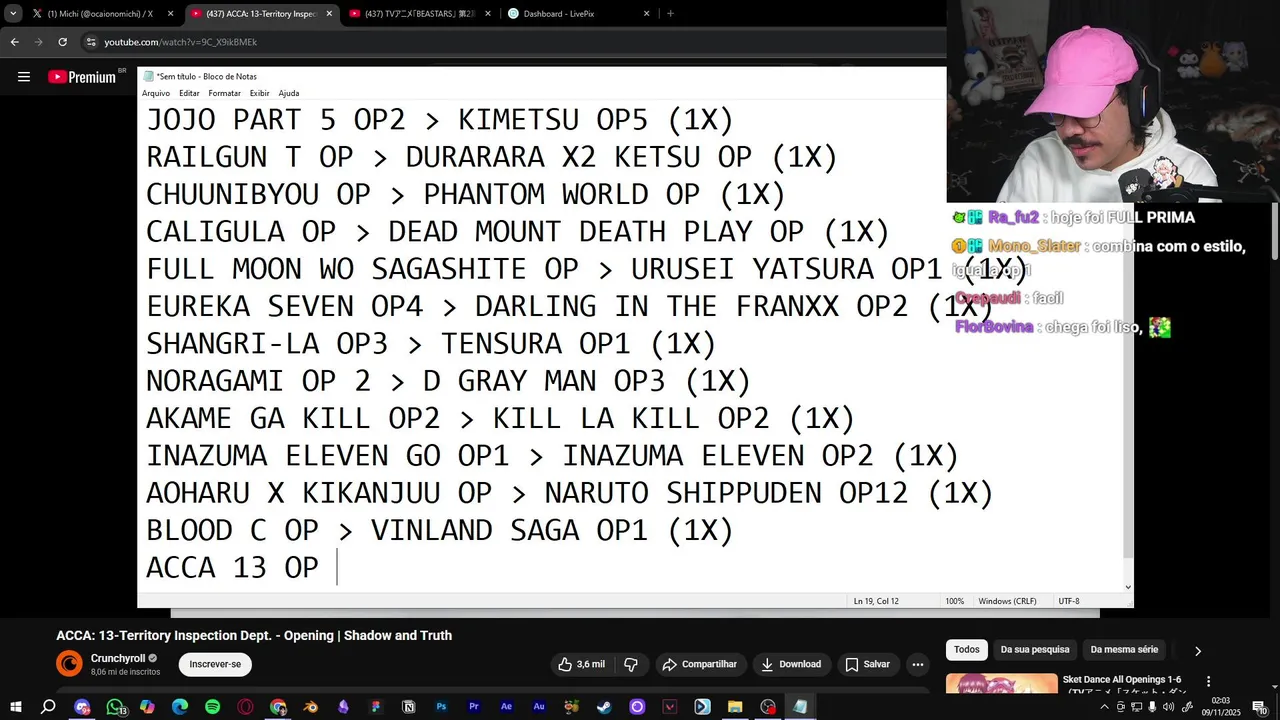Click the YouTube Premium logo

click(82, 77)
